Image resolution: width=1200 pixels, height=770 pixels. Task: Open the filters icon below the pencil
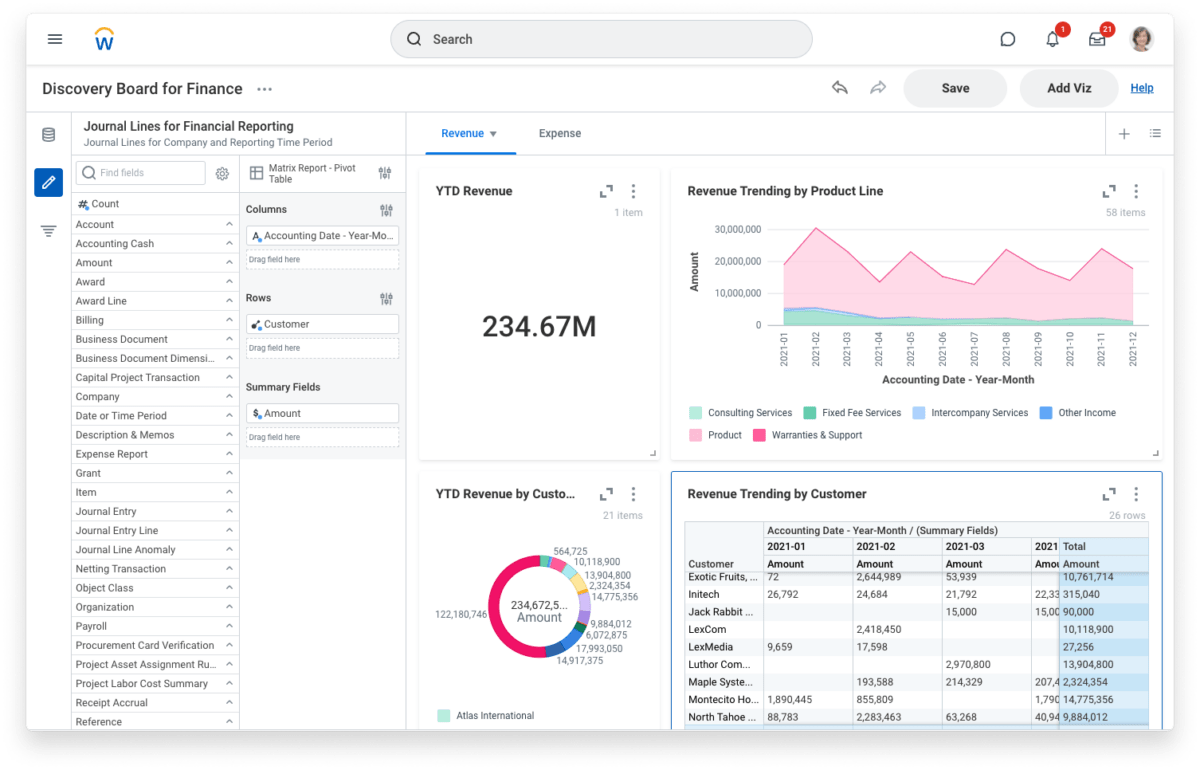(x=48, y=230)
